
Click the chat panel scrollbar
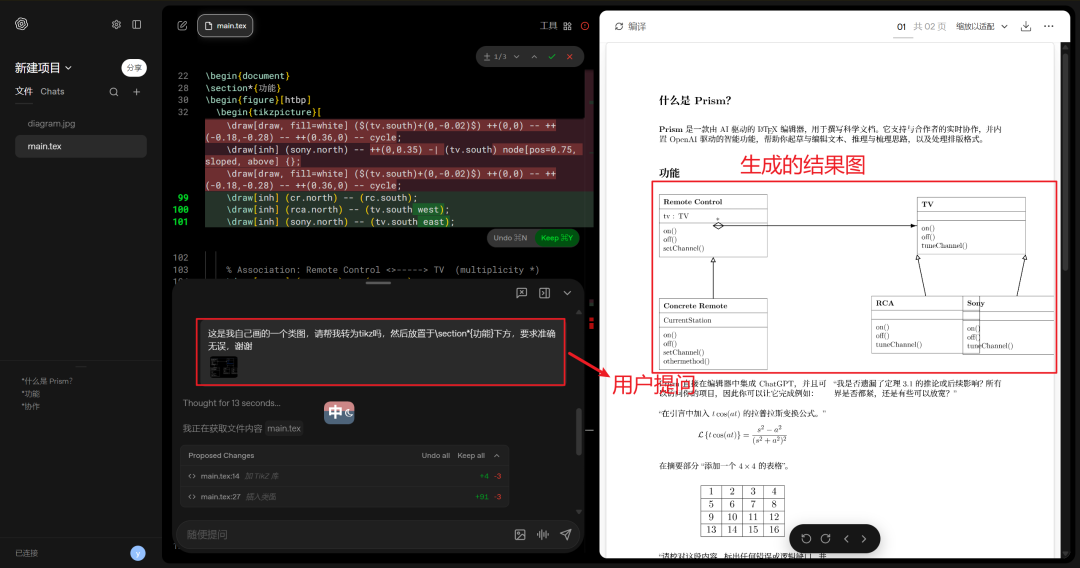[x=579, y=432]
